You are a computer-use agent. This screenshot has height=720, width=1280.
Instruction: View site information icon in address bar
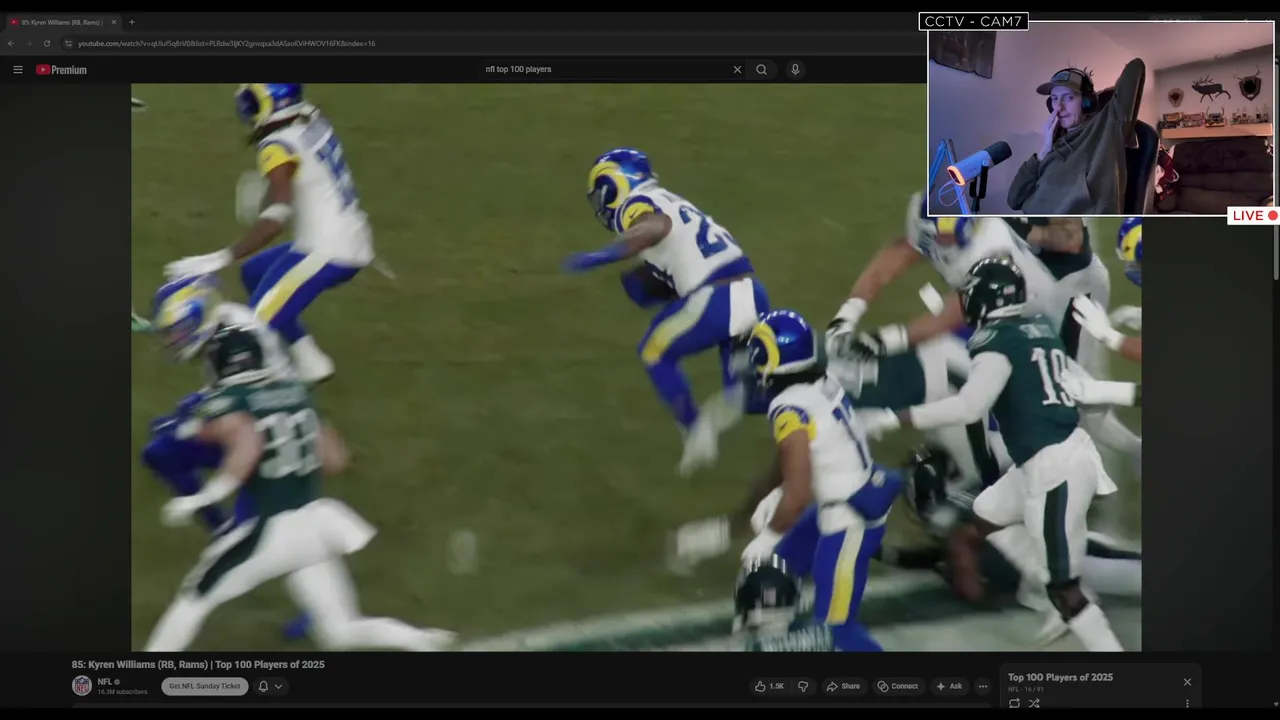(x=68, y=44)
